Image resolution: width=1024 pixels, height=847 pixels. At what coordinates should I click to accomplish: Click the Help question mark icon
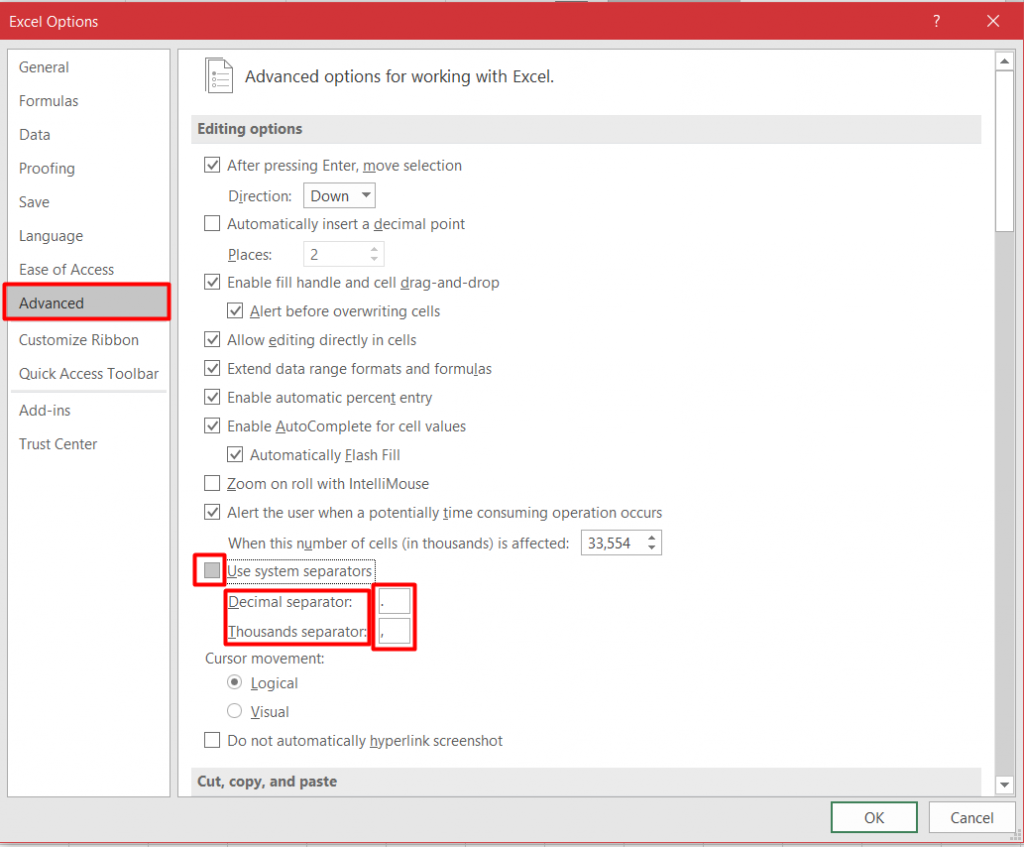tap(936, 21)
